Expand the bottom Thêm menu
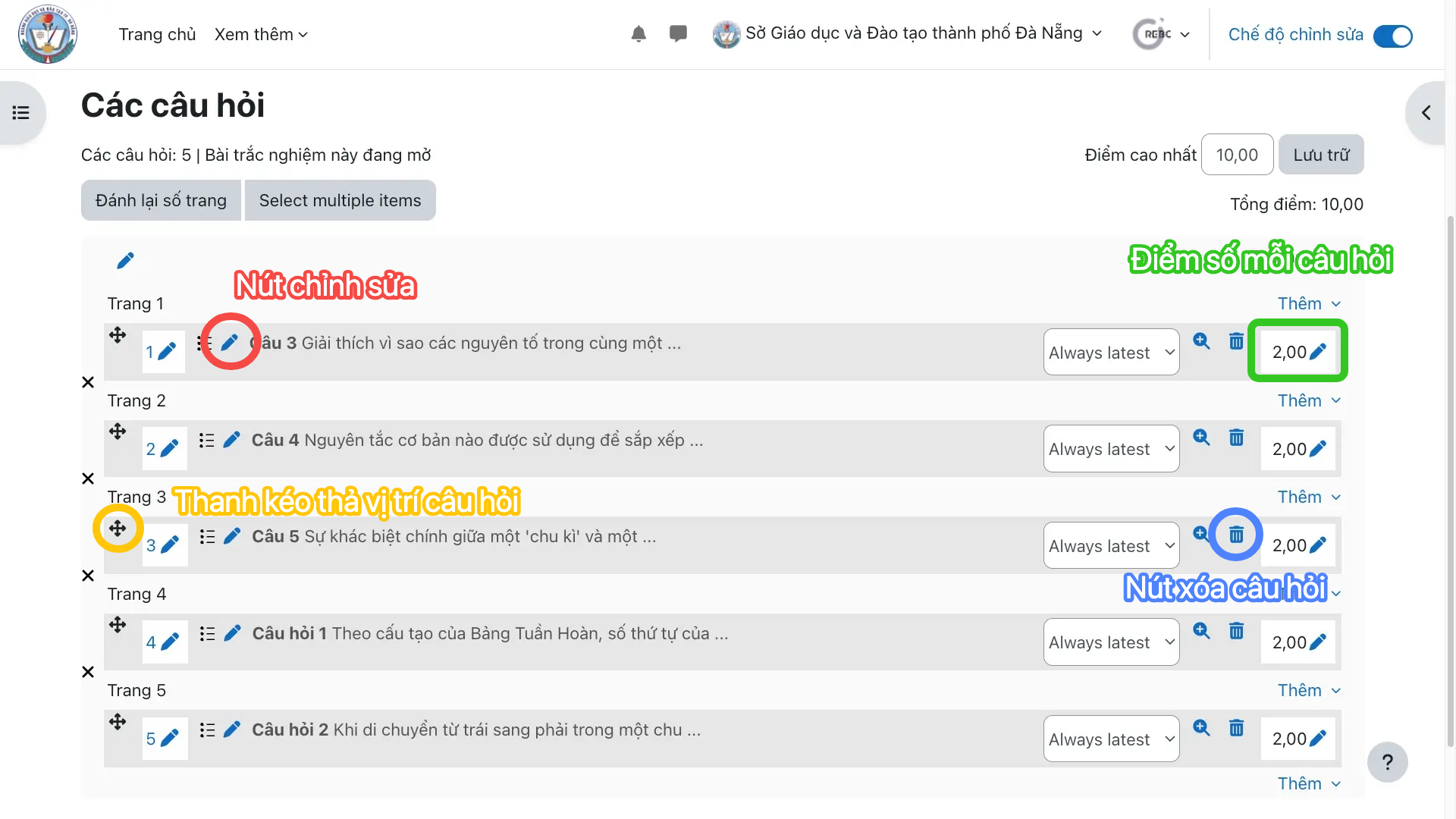This screenshot has height=819, width=1456. click(x=1309, y=783)
